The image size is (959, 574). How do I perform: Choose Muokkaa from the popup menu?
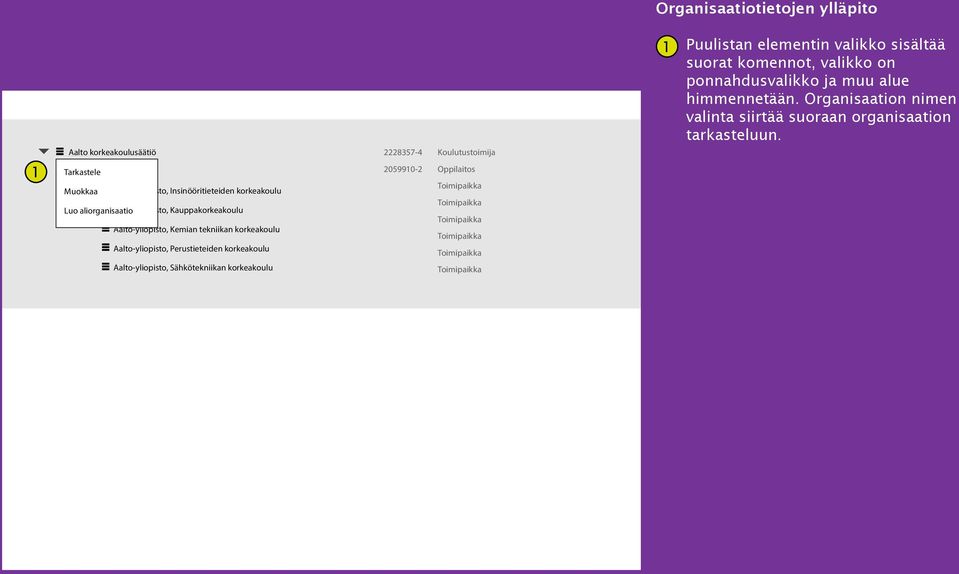click(81, 191)
